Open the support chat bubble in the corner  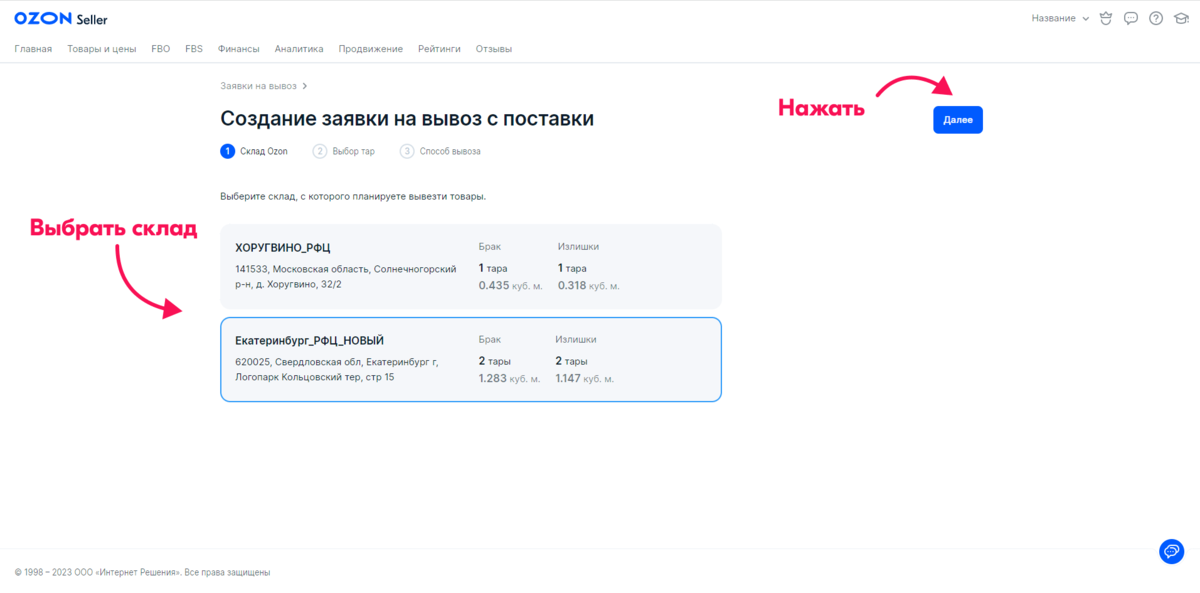click(x=1171, y=551)
